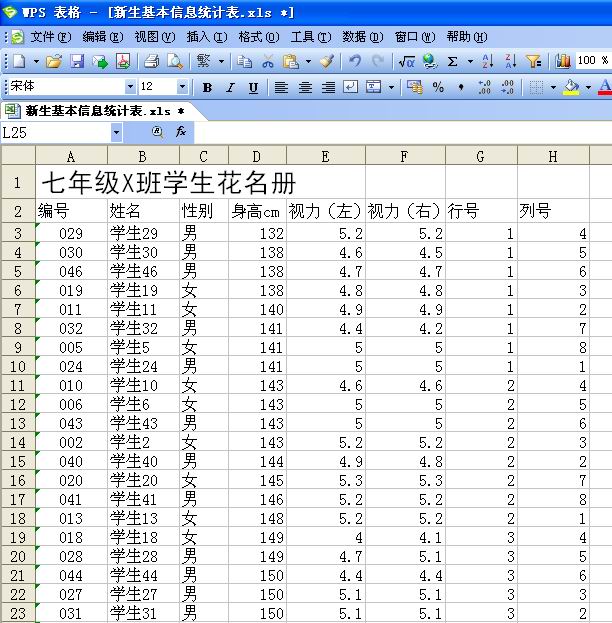Toggle bold formatting
The image size is (612, 623).
(207, 88)
